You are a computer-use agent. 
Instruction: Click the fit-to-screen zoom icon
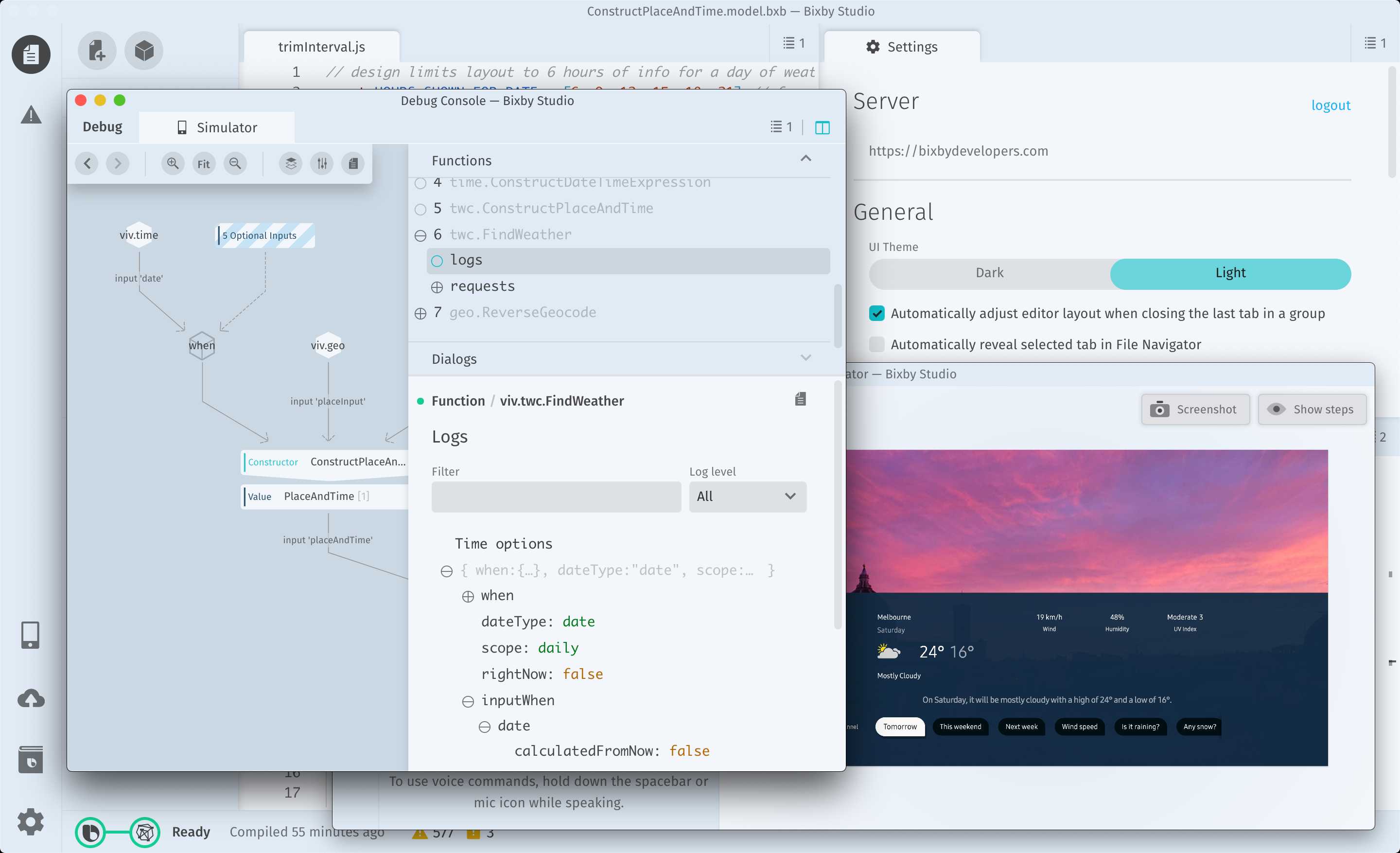tap(205, 163)
